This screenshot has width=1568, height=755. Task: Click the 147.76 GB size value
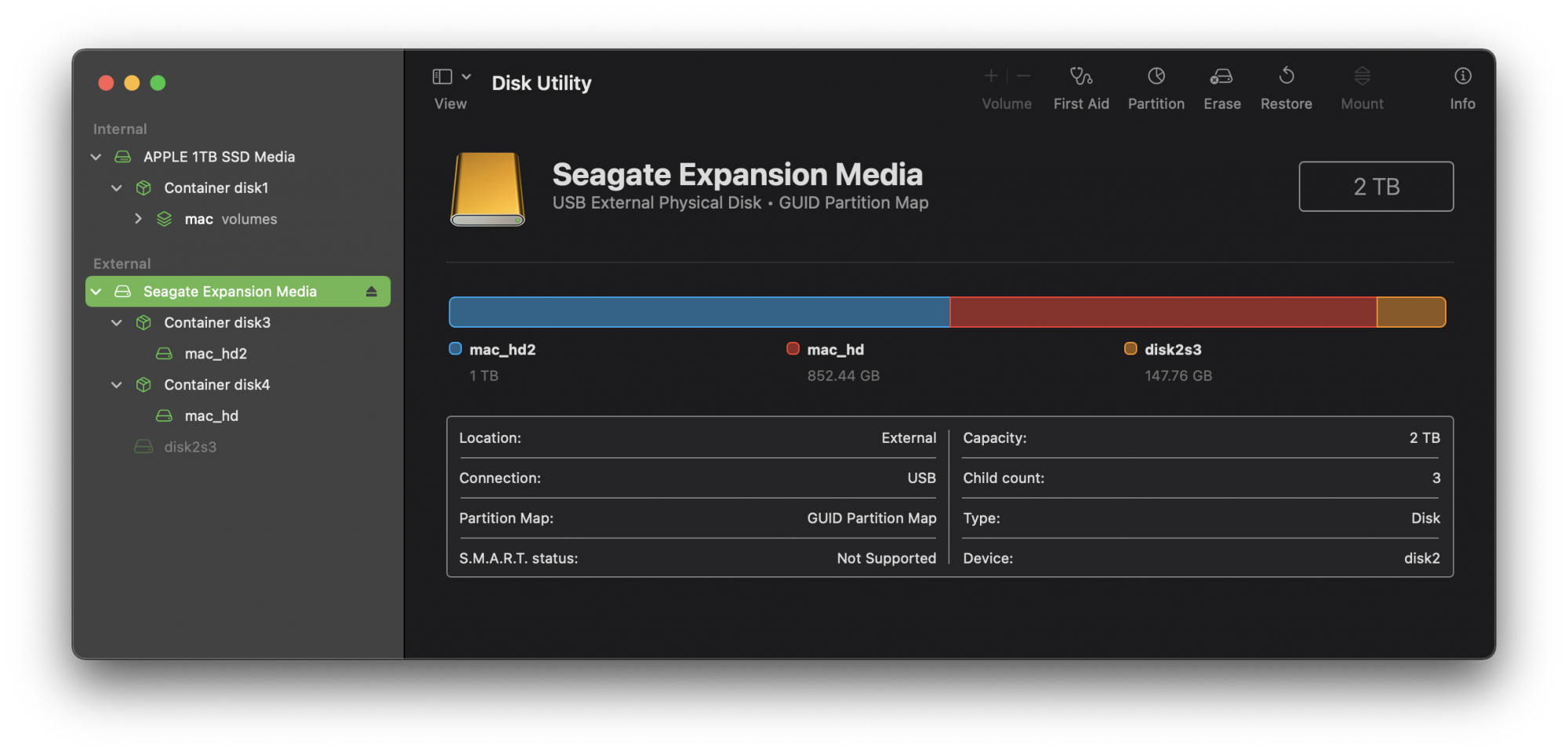tap(1178, 376)
